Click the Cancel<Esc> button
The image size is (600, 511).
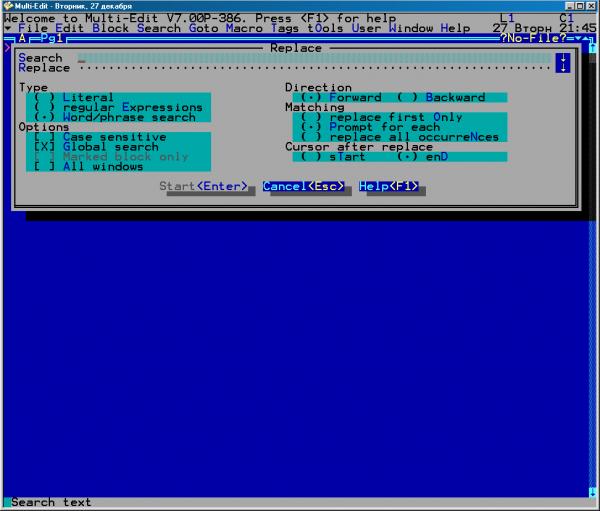(x=303, y=186)
